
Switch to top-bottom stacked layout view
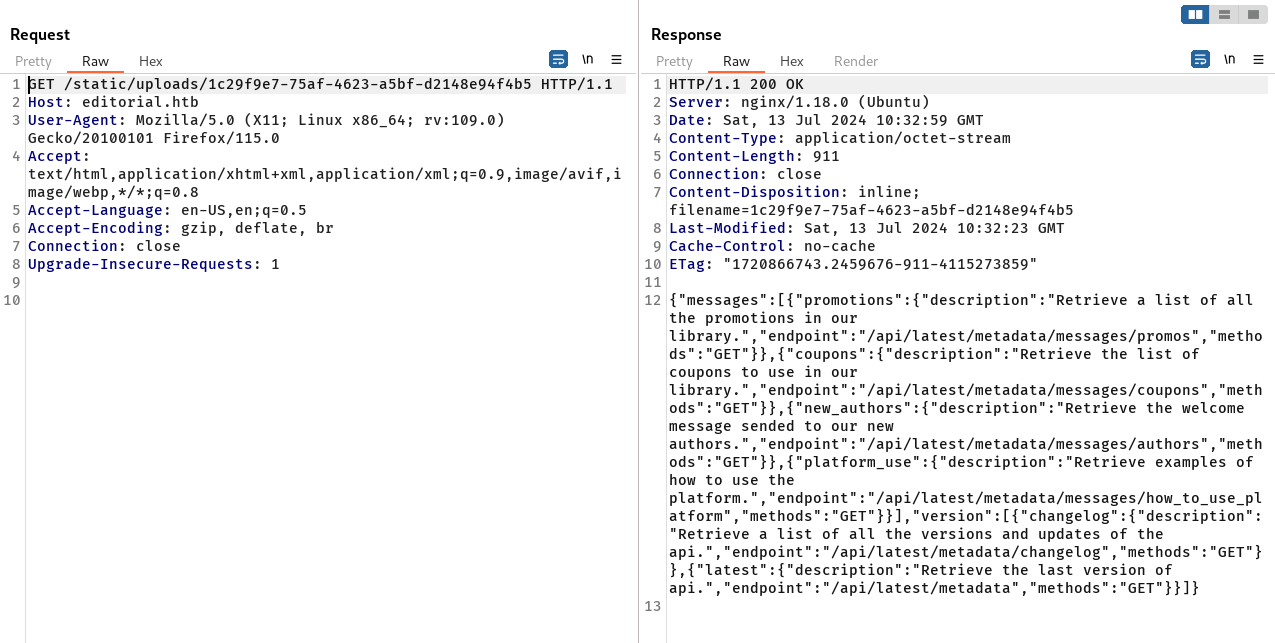(1224, 15)
